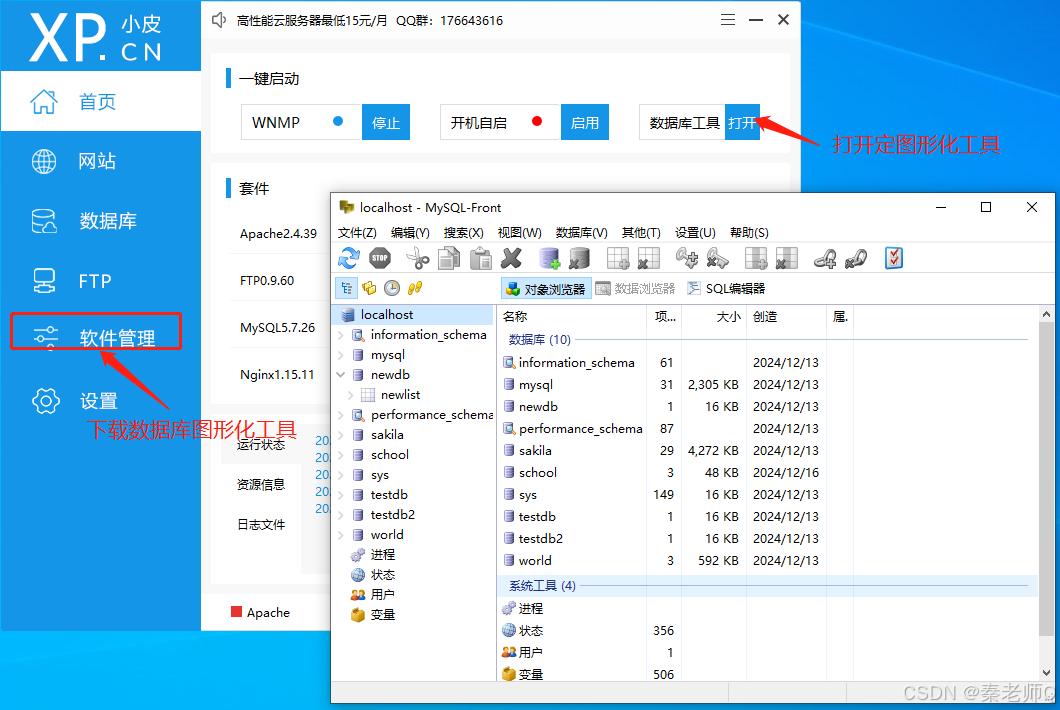Click 停止 button for WNMP
This screenshot has height=710, width=1060.
386,122
